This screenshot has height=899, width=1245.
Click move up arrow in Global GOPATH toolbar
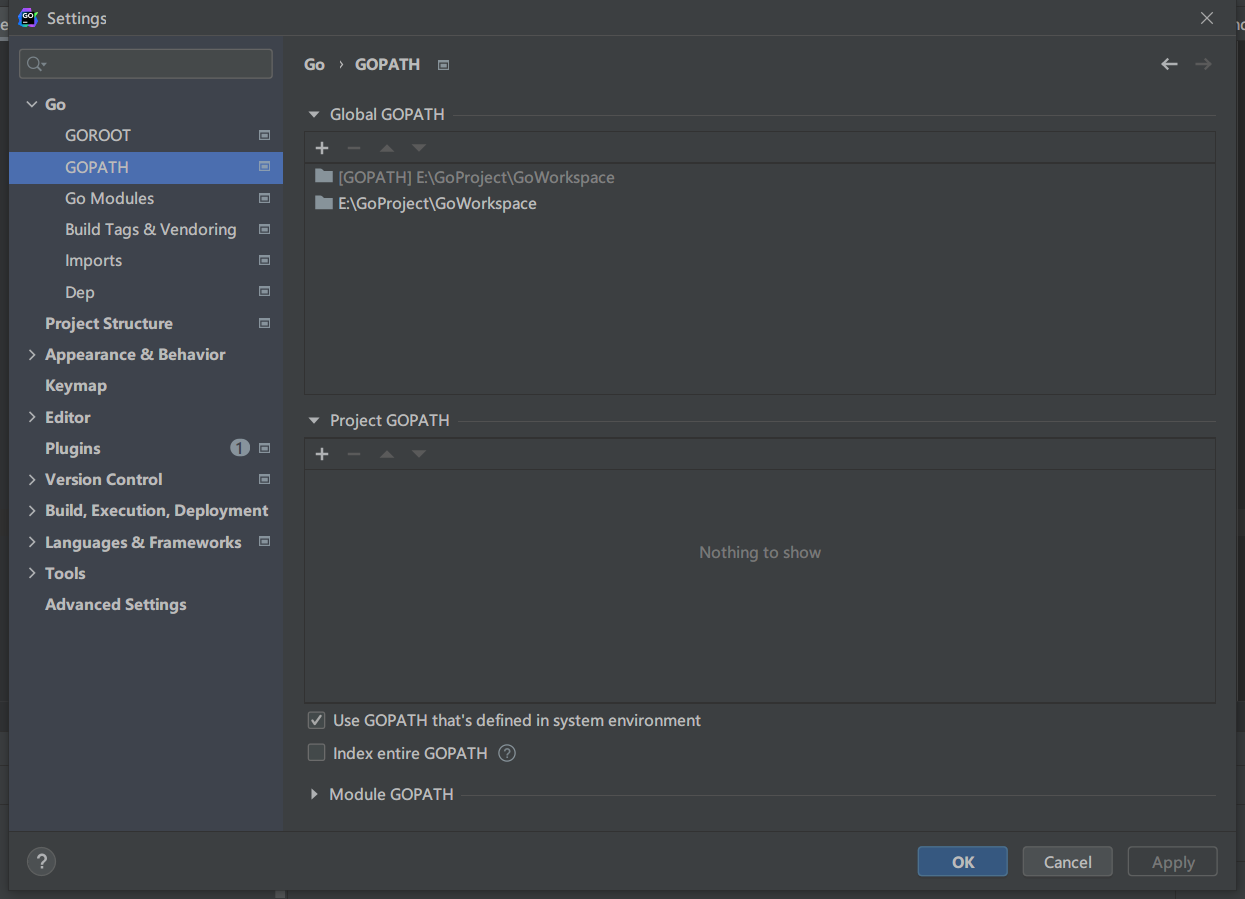coord(387,148)
